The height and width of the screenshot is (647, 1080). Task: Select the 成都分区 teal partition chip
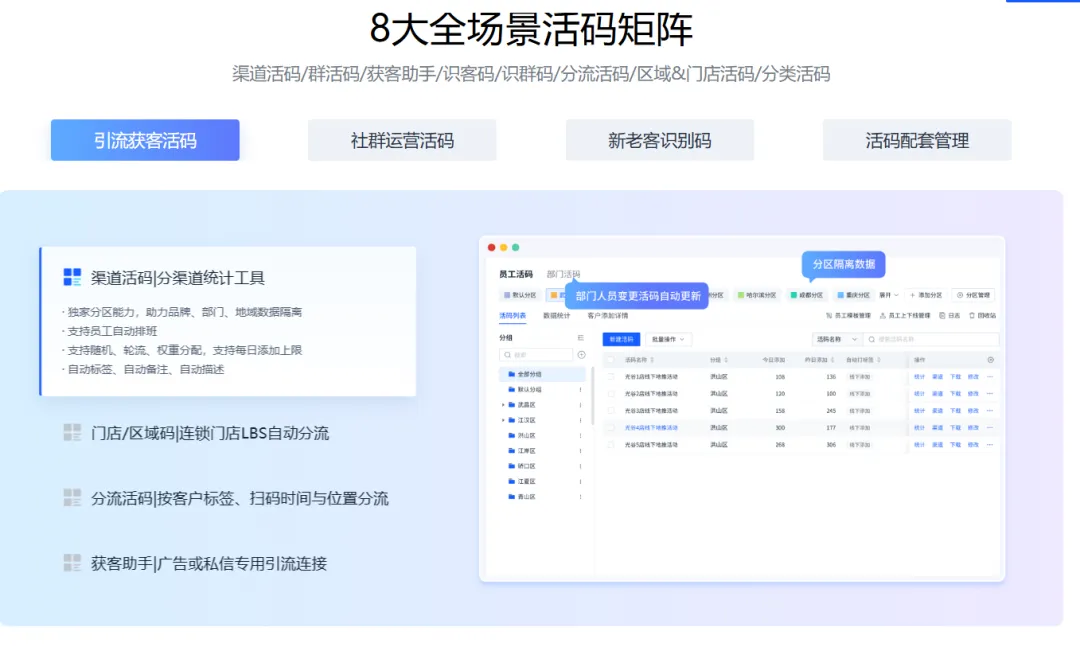(807, 295)
